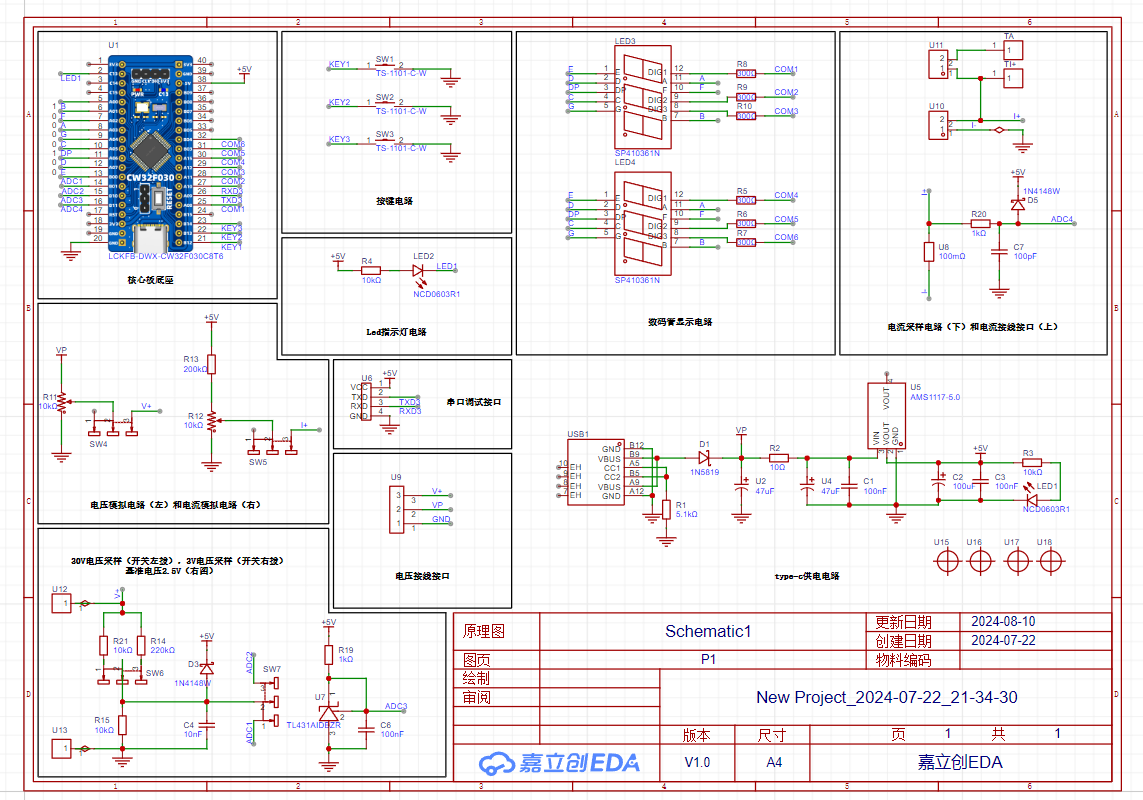Image resolution: width=1143 pixels, height=800 pixels.
Task: Click the LED2 diode symbol
Action: [418, 271]
